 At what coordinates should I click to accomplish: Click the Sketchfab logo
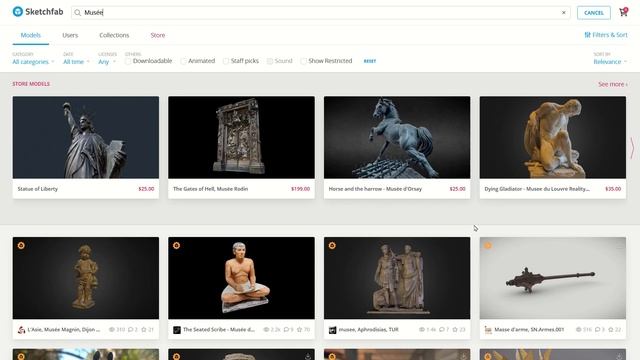point(38,12)
